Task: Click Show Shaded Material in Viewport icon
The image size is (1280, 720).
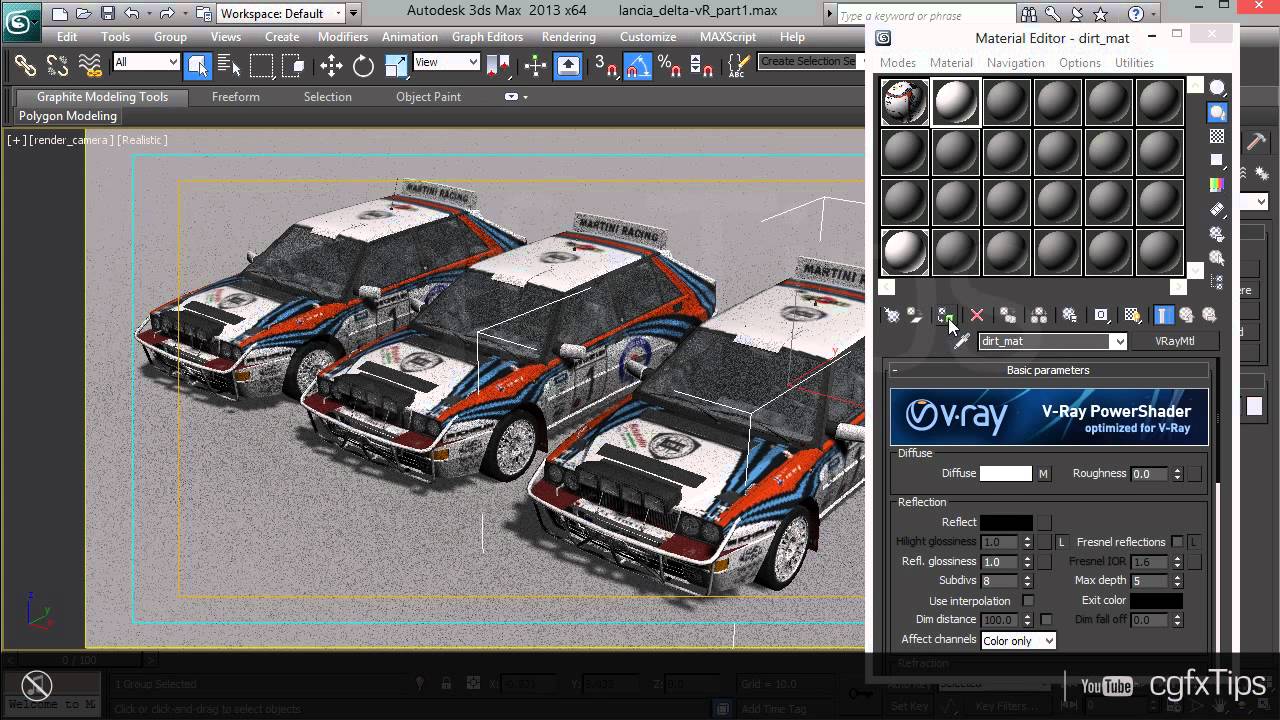Action: point(1133,315)
